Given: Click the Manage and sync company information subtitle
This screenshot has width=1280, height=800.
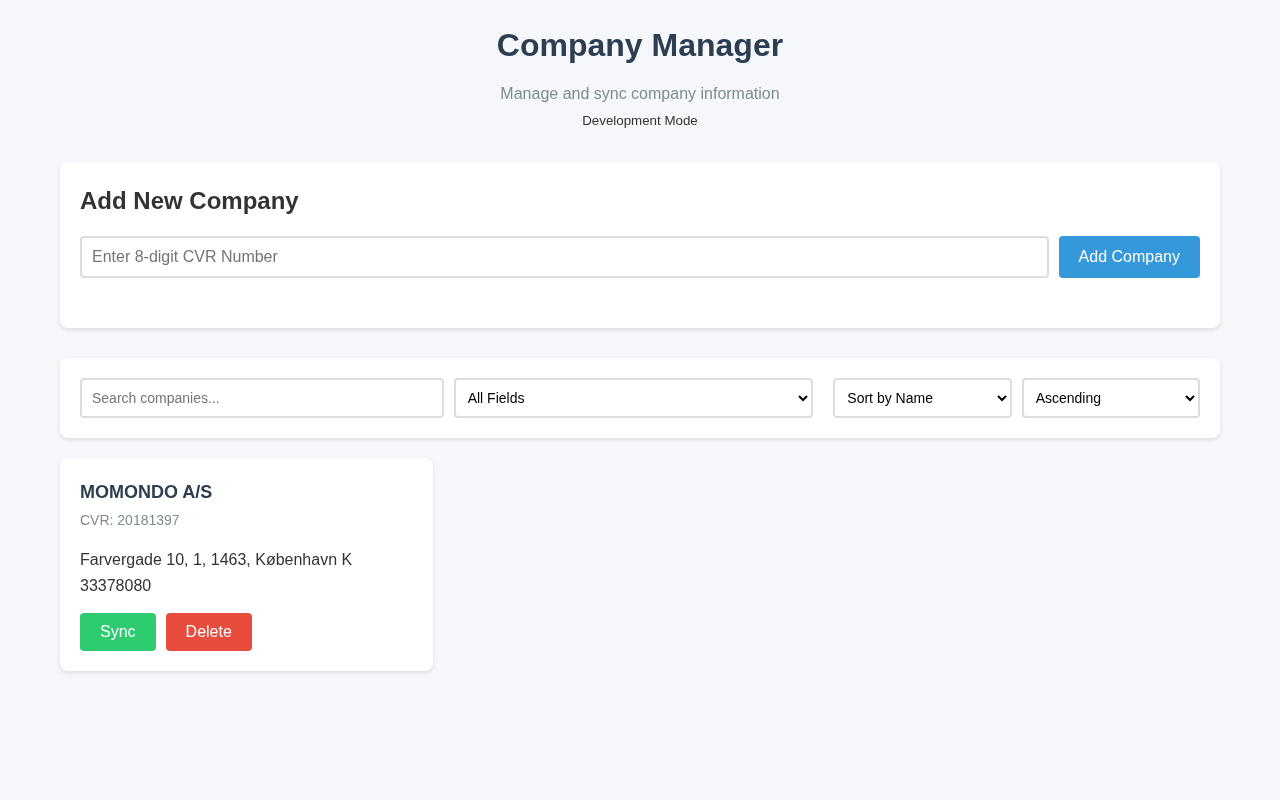Looking at the screenshot, I should (x=640, y=94).
